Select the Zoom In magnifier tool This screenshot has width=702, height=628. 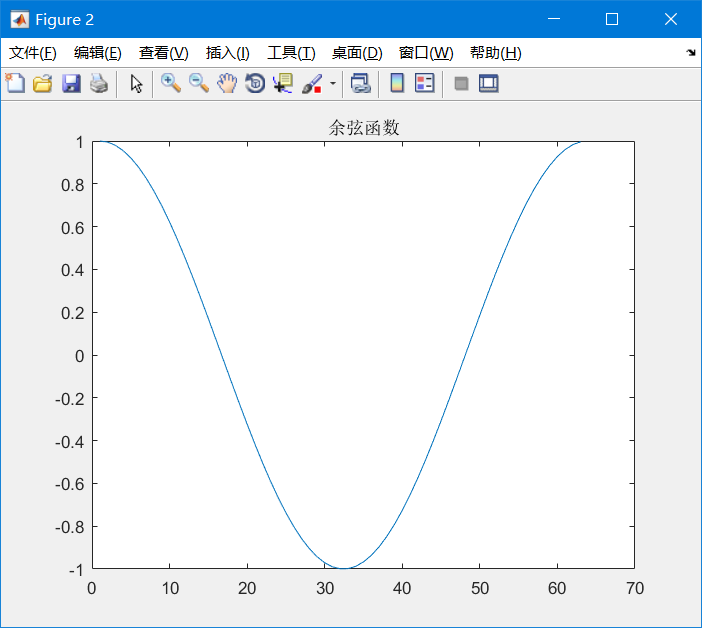(x=171, y=83)
